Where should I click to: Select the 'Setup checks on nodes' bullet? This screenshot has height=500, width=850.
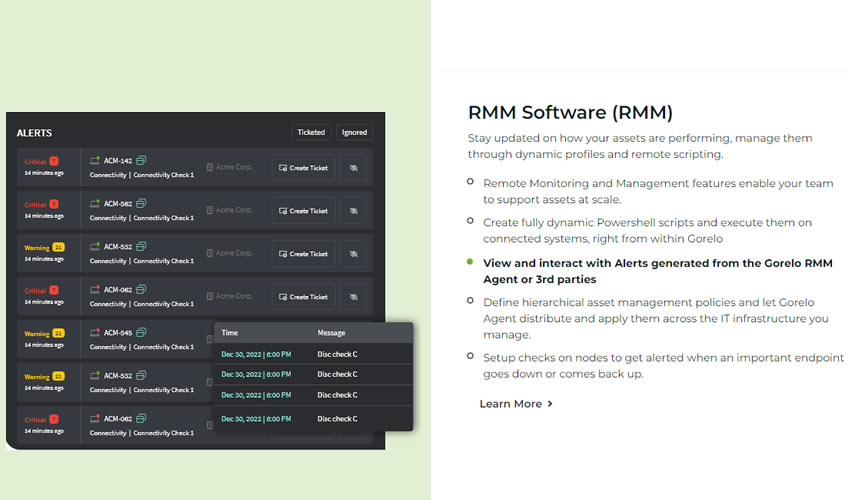tap(663, 366)
